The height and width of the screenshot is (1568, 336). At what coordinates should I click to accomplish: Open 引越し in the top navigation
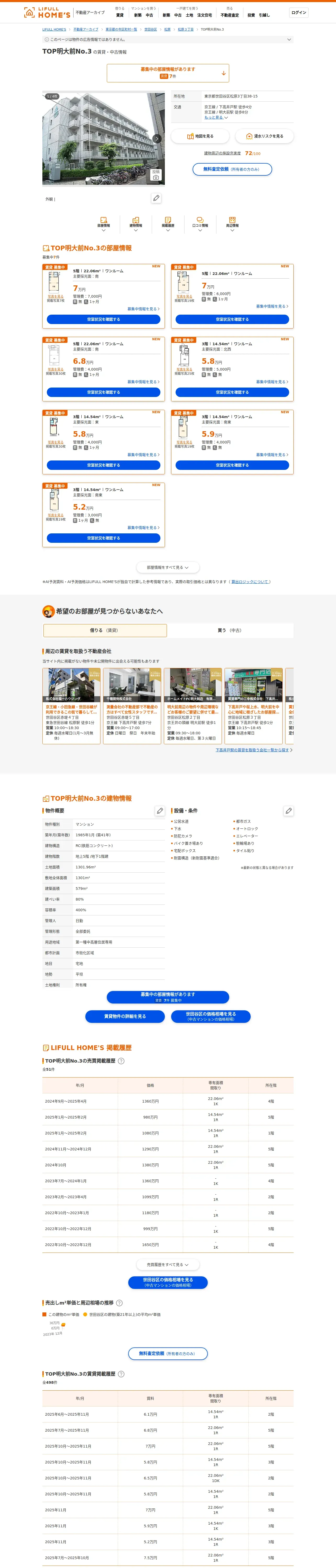(264, 15)
